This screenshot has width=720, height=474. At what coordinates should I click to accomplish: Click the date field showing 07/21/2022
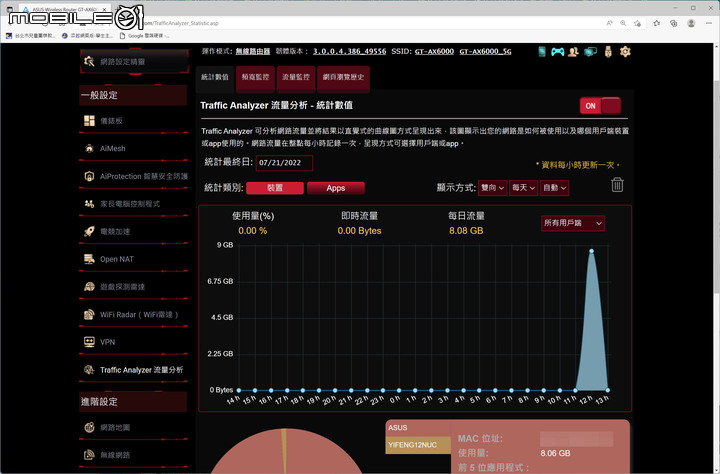[x=284, y=163]
